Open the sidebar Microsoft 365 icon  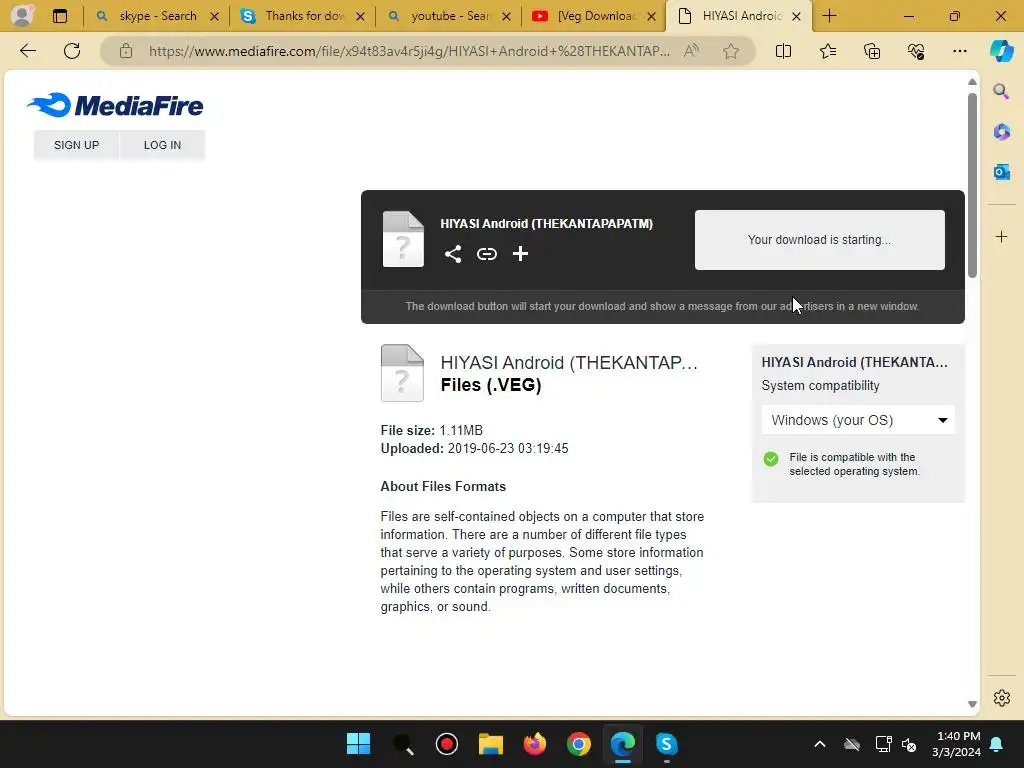click(1001, 131)
